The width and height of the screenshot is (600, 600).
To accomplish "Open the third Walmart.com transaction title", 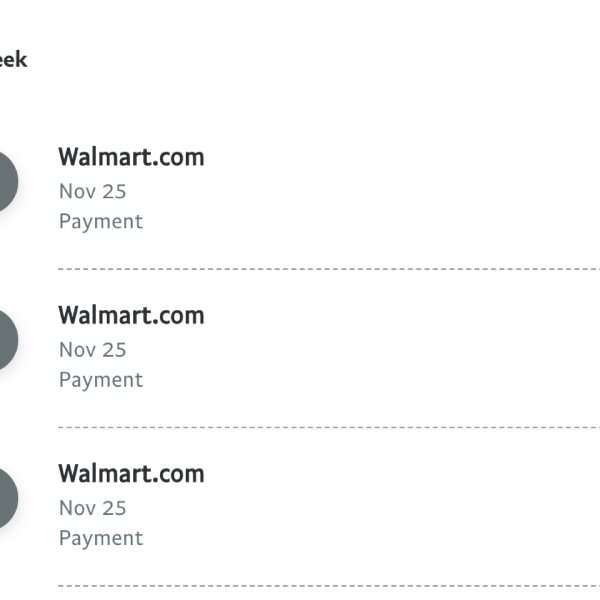I will click(x=131, y=474).
